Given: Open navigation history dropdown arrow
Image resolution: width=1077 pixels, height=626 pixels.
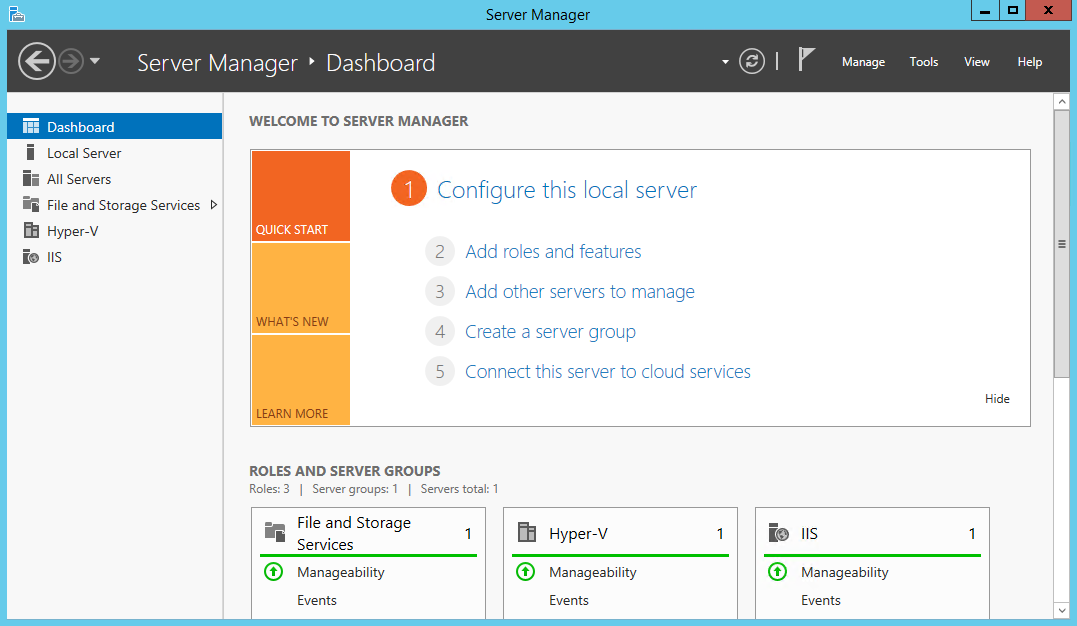Looking at the screenshot, I should point(95,62).
